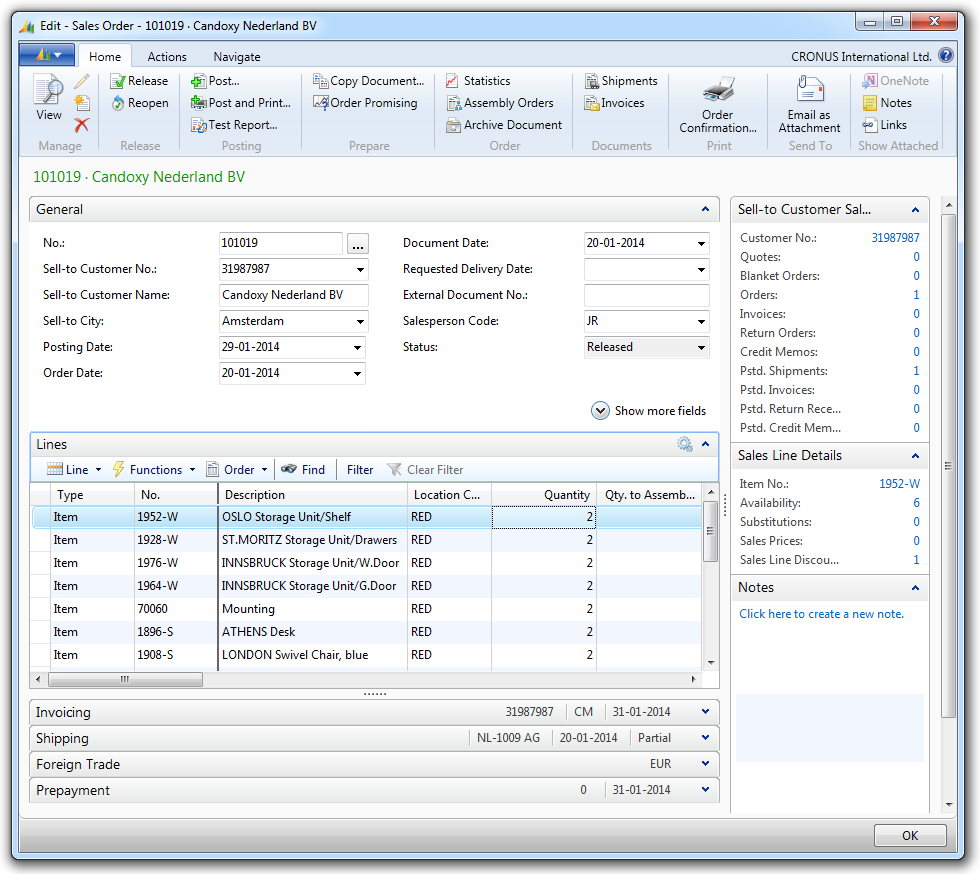Collapse the General FastTab
The height and width of the screenshot is (874, 980).
pyautogui.click(x=705, y=209)
